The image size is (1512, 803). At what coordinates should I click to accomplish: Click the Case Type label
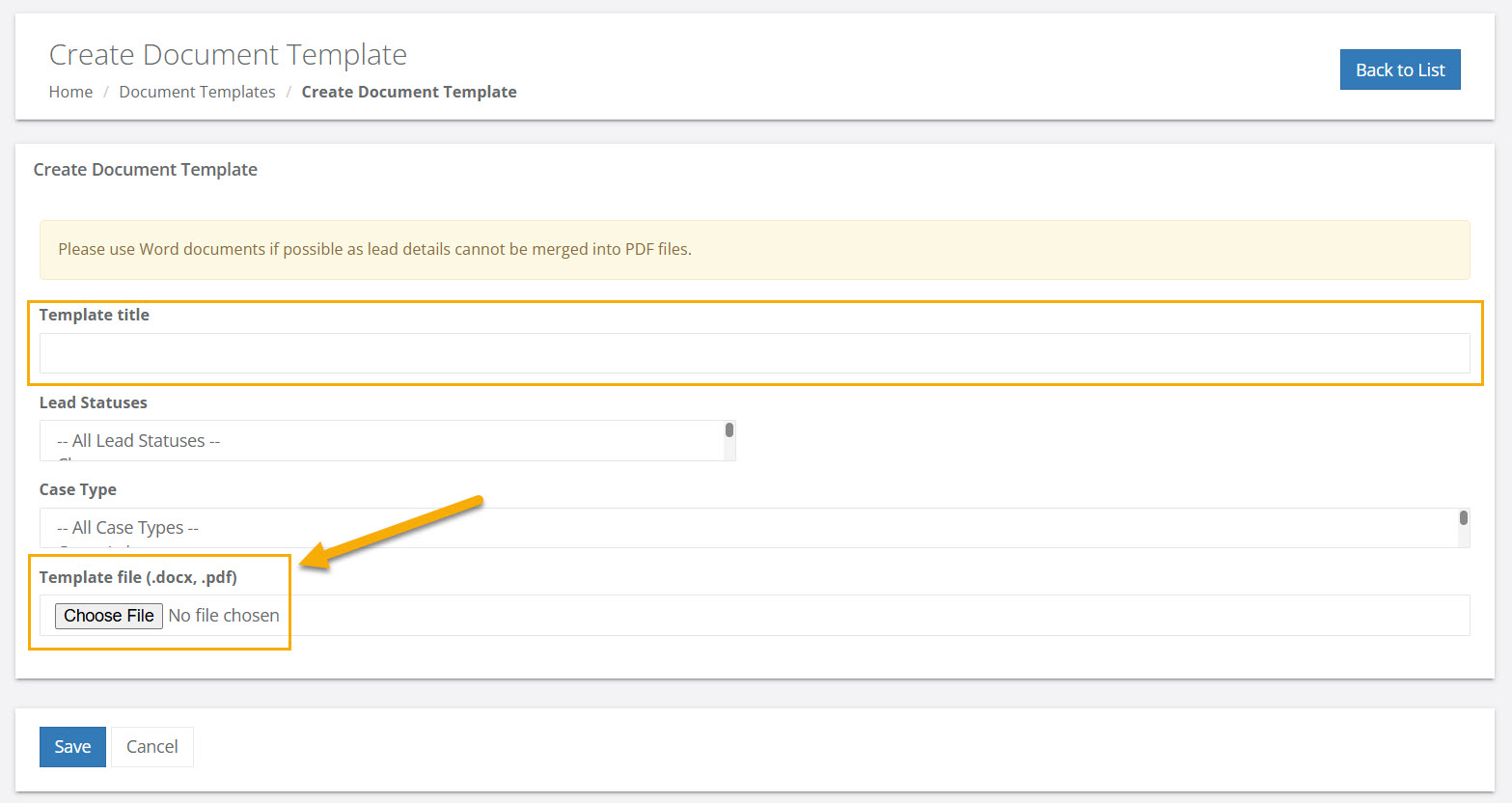[x=77, y=489]
